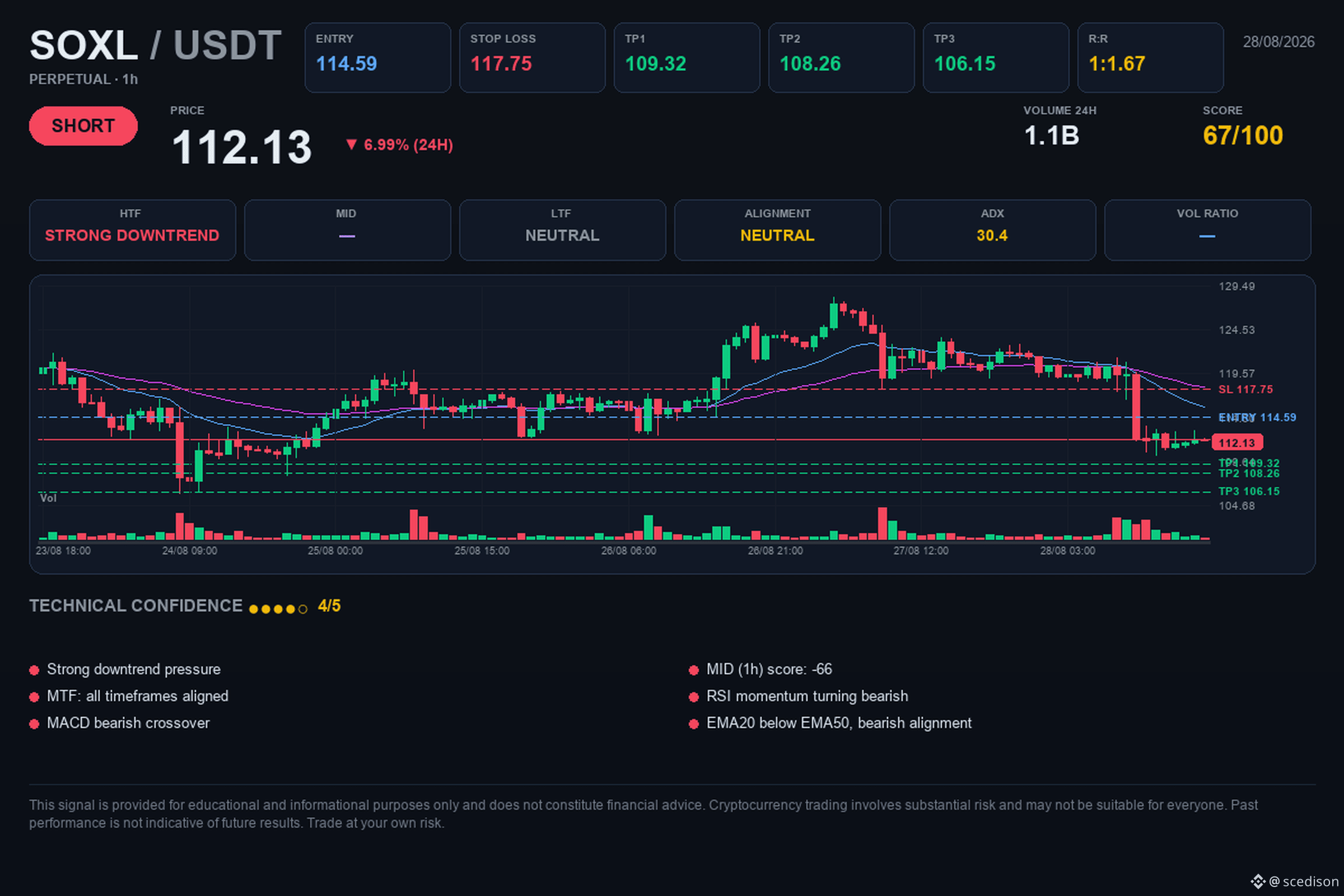This screenshot has width=1344, height=896.
Task: Click the 124.53 price axis label
Action: pos(1236,330)
